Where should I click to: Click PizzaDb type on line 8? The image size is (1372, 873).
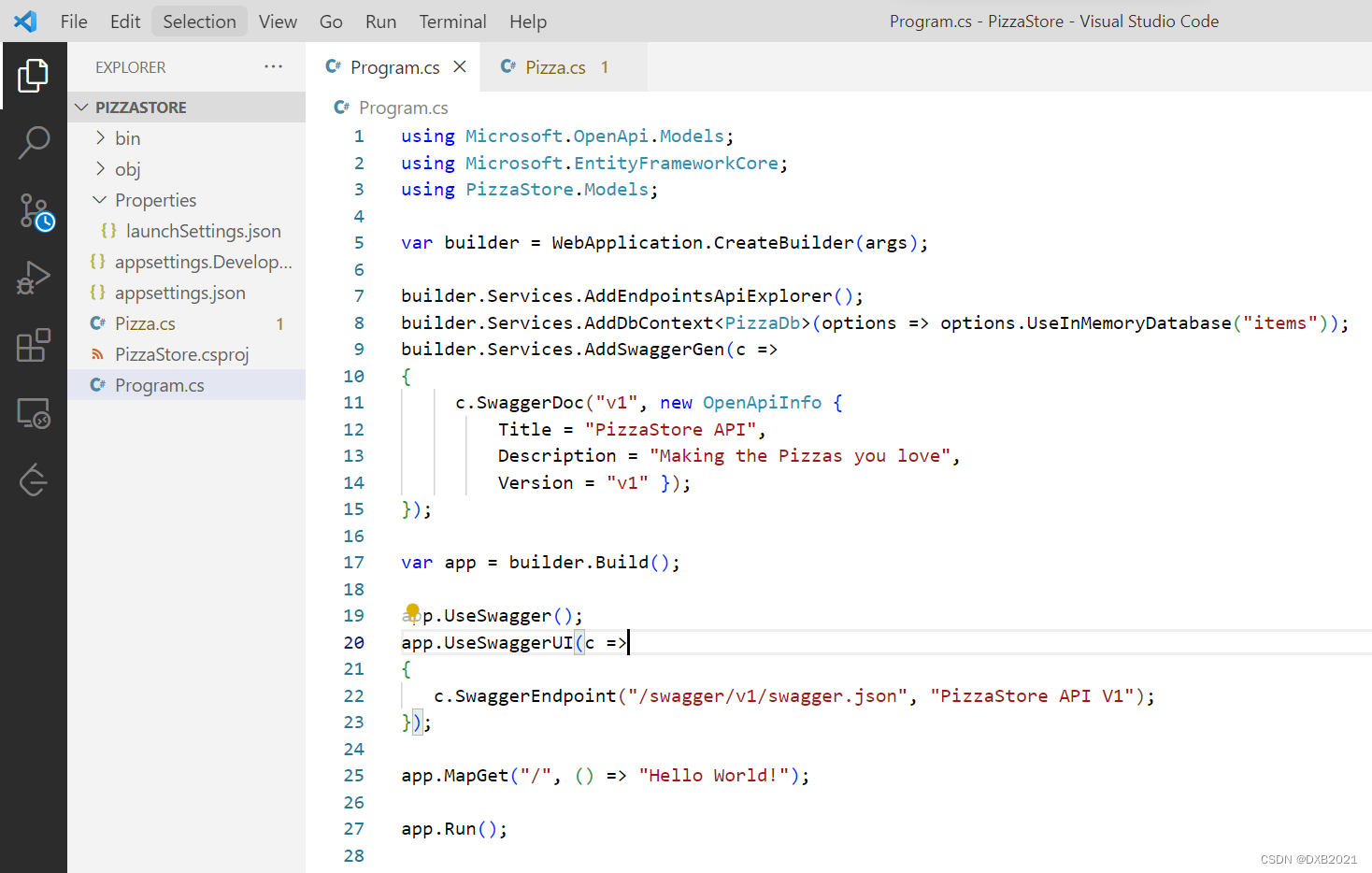point(763,323)
